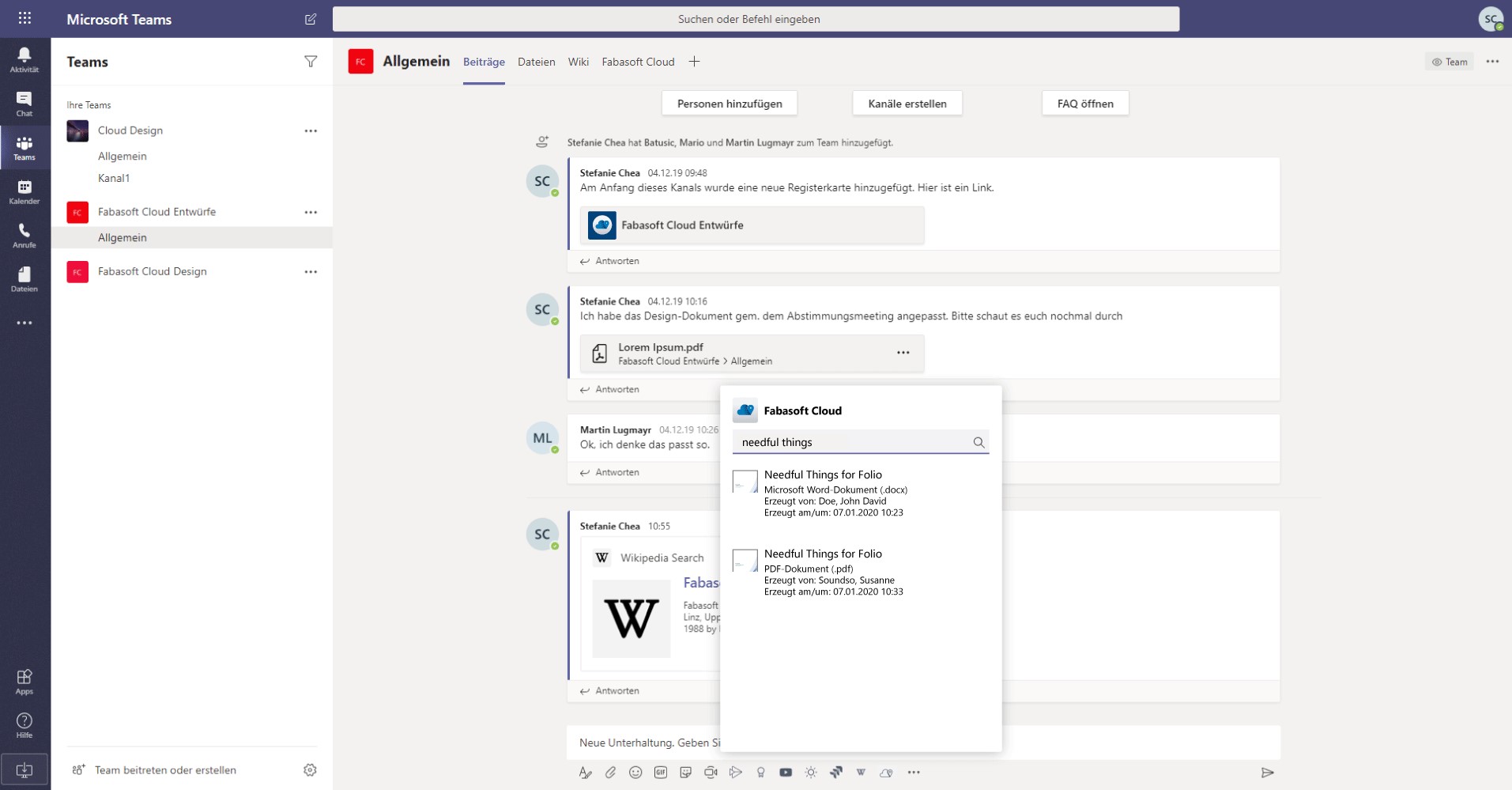Screen dimensions: 1512x790
Task: Reply to Stefanie's 09:48 message
Action: point(609,261)
